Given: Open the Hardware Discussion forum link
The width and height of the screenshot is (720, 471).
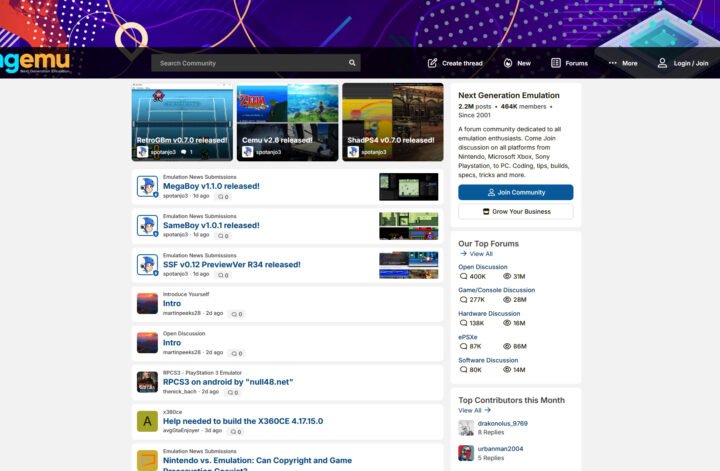Looking at the screenshot, I should pos(489,314).
